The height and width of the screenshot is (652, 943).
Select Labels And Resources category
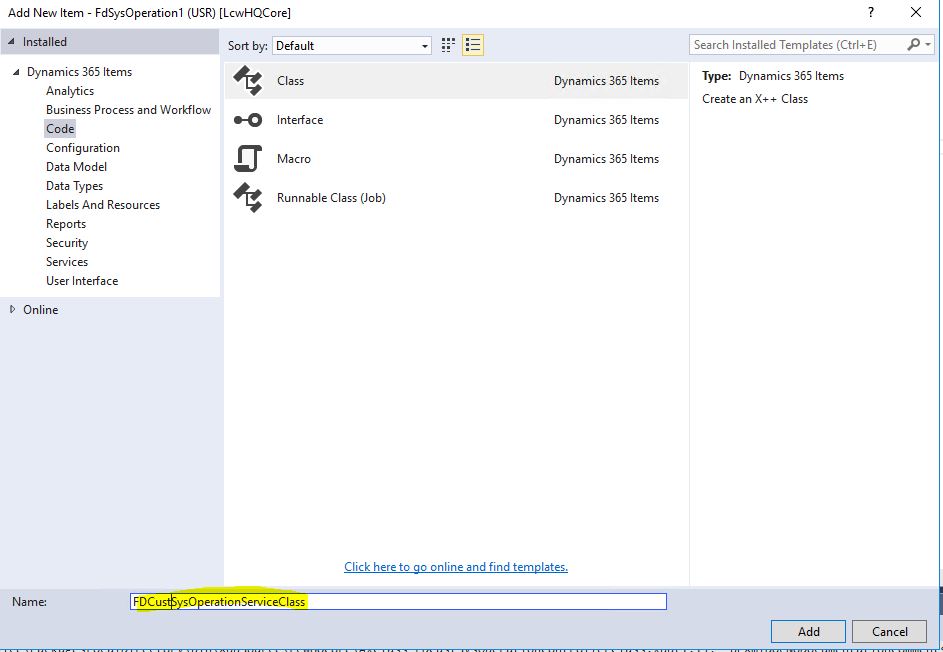pyautogui.click(x=103, y=205)
